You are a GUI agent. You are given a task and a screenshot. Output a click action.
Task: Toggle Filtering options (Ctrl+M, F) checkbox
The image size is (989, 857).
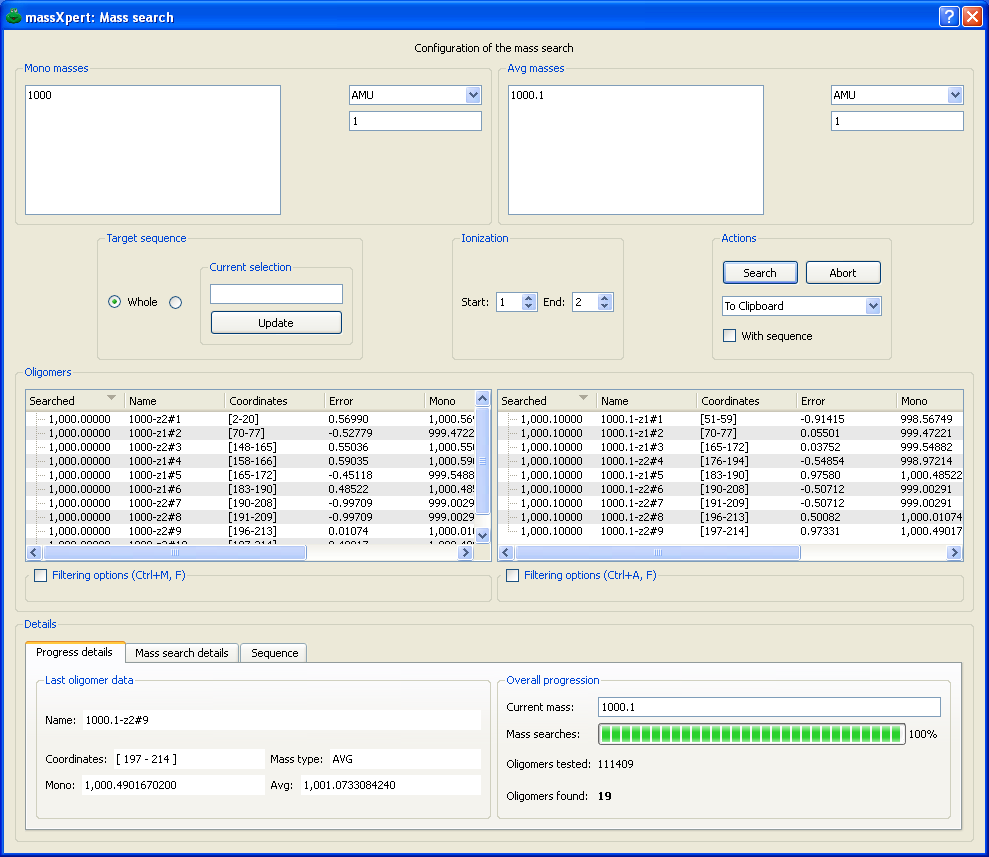click(x=40, y=576)
